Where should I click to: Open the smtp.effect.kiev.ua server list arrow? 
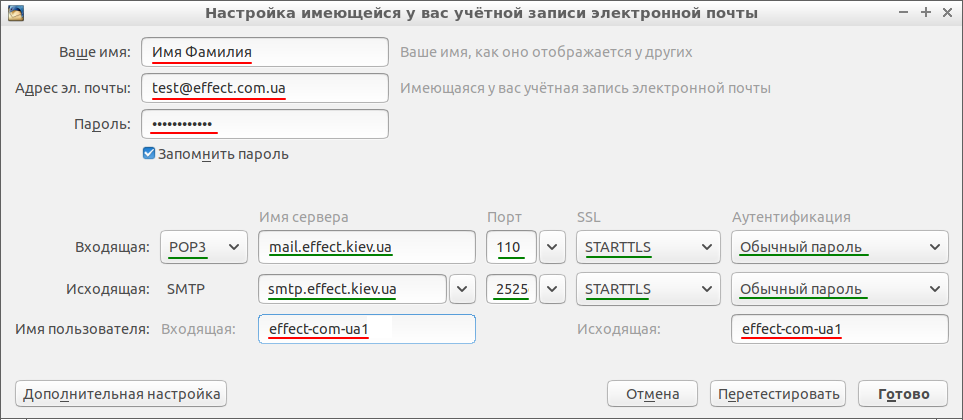462,289
